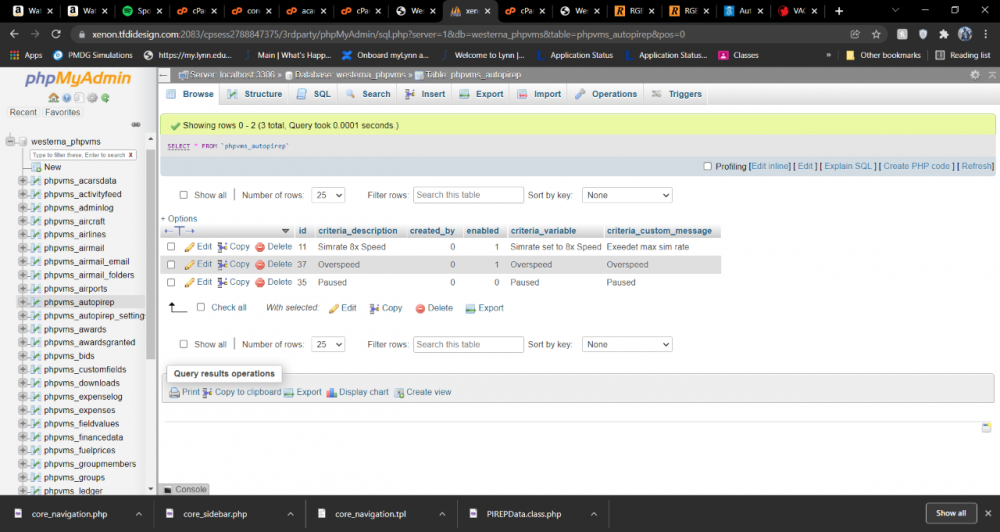
Task: Click the Edit inline link
Action: (770, 166)
